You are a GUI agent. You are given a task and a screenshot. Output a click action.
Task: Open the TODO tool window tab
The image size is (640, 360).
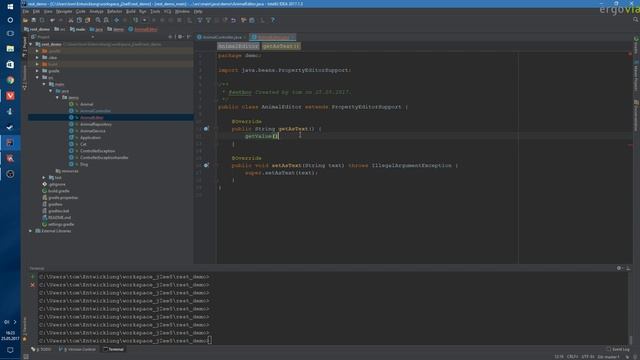(x=41, y=349)
